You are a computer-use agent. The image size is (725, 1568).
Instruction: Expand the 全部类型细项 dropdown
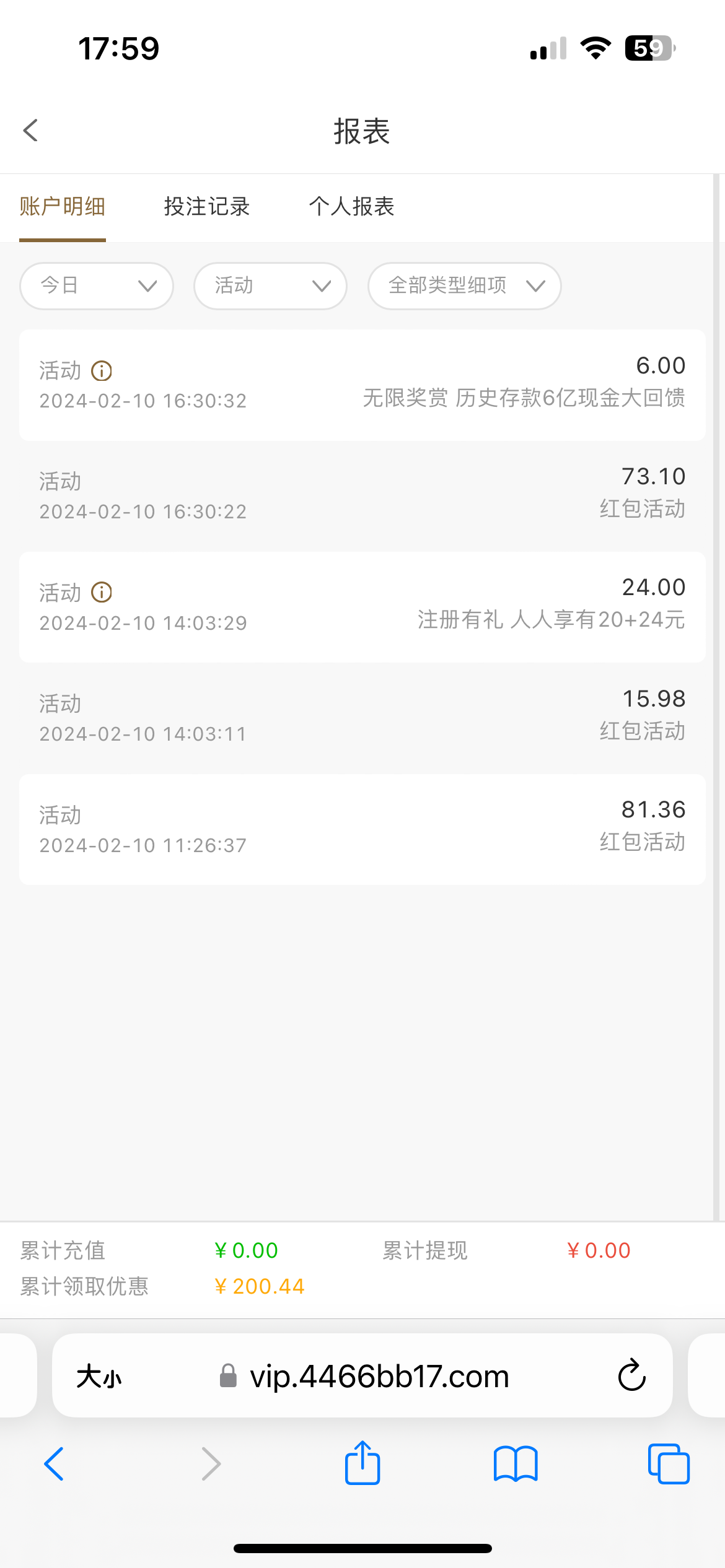coord(465,286)
